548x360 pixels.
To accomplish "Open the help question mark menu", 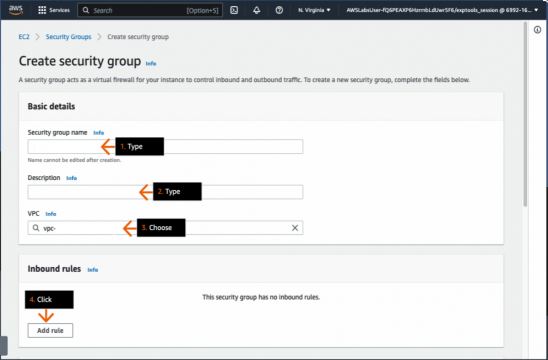I will point(279,10).
